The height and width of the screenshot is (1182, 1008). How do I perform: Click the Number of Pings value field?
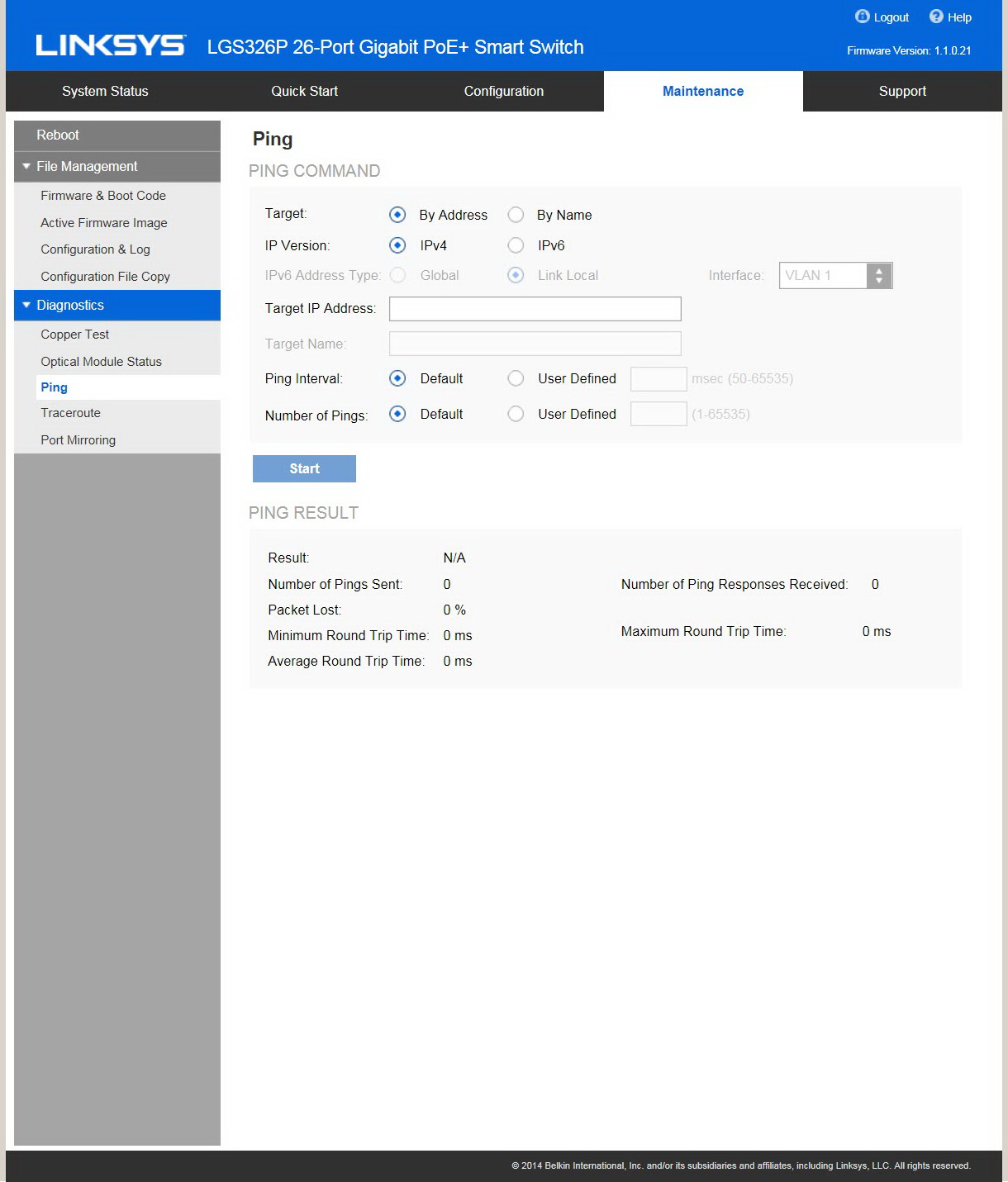pos(659,414)
